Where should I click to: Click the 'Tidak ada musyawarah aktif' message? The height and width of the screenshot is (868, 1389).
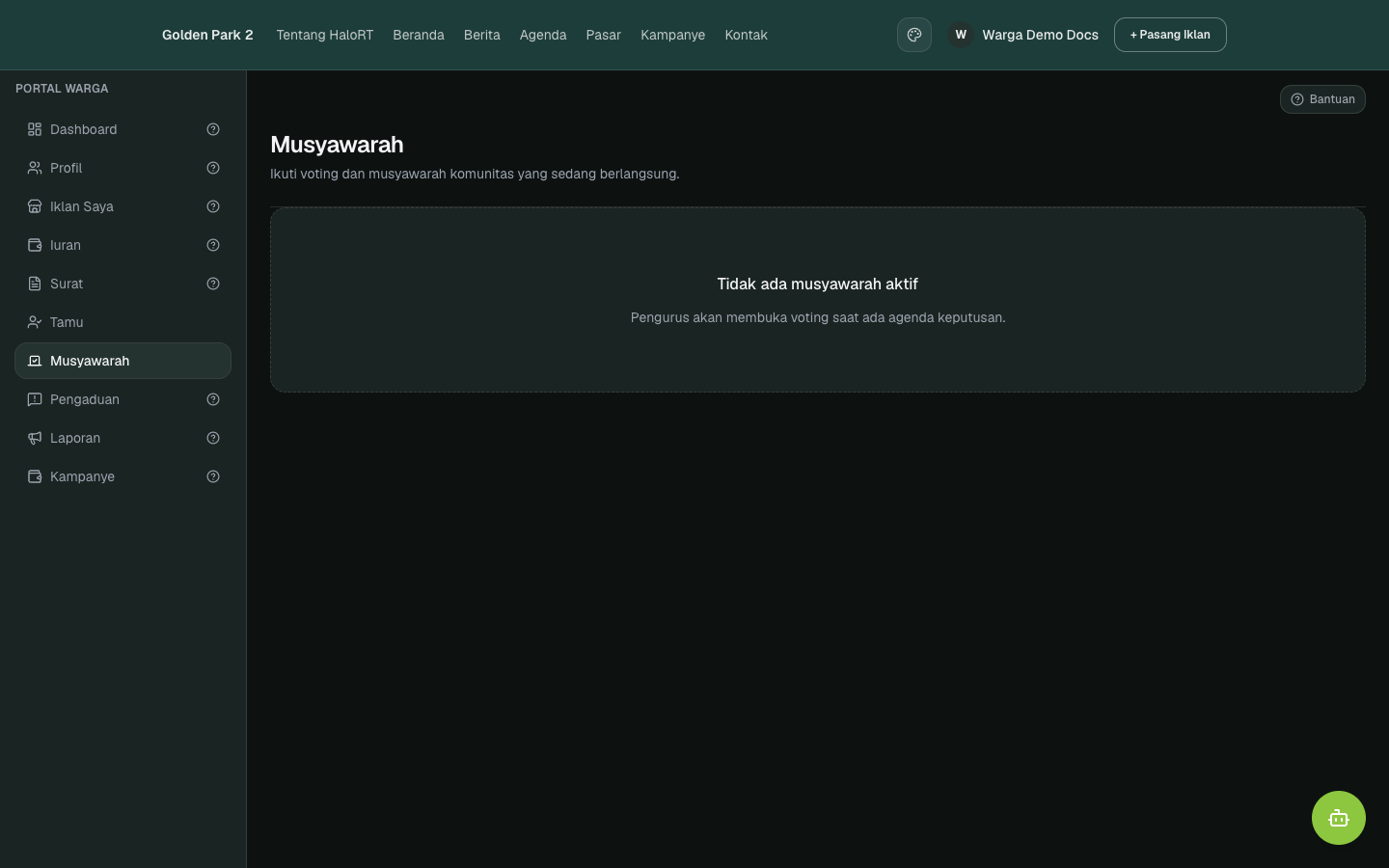[x=818, y=284]
